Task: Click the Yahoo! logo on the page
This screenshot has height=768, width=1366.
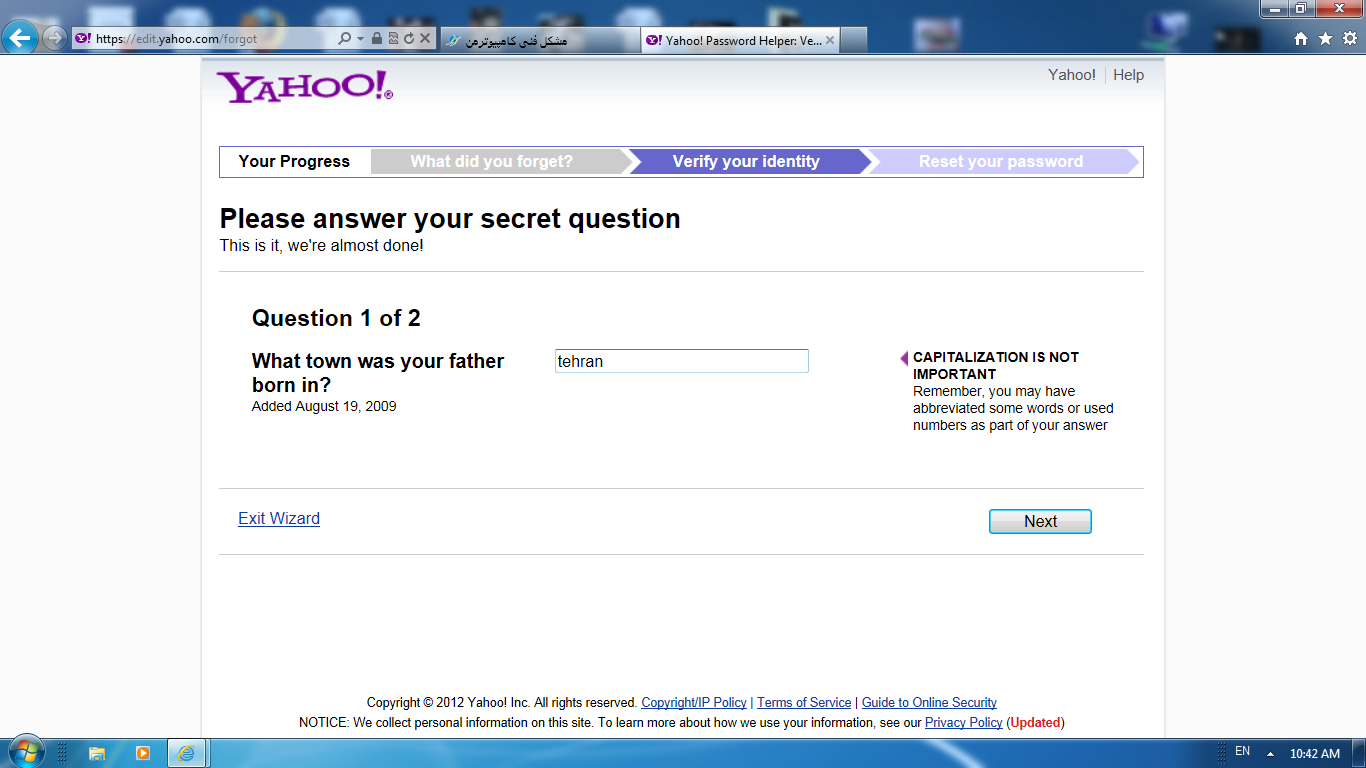Action: (305, 87)
